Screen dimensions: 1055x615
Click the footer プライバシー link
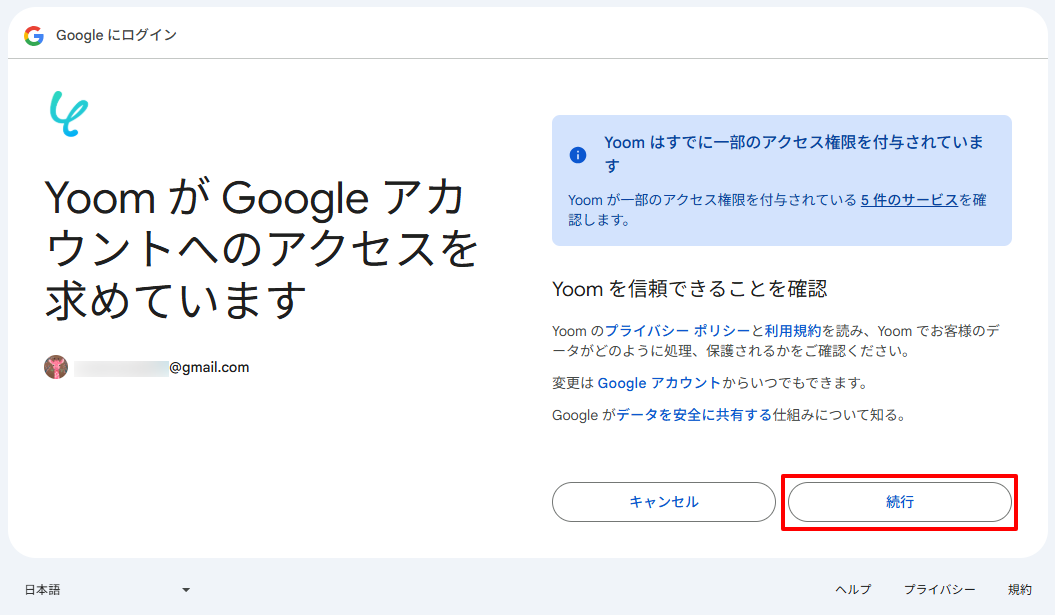[x=939, y=589]
